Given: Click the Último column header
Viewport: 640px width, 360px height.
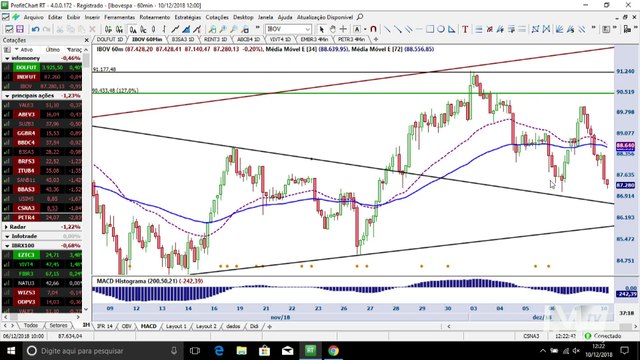Looking at the screenshot, I should pyautogui.click(x=53, y=49).
